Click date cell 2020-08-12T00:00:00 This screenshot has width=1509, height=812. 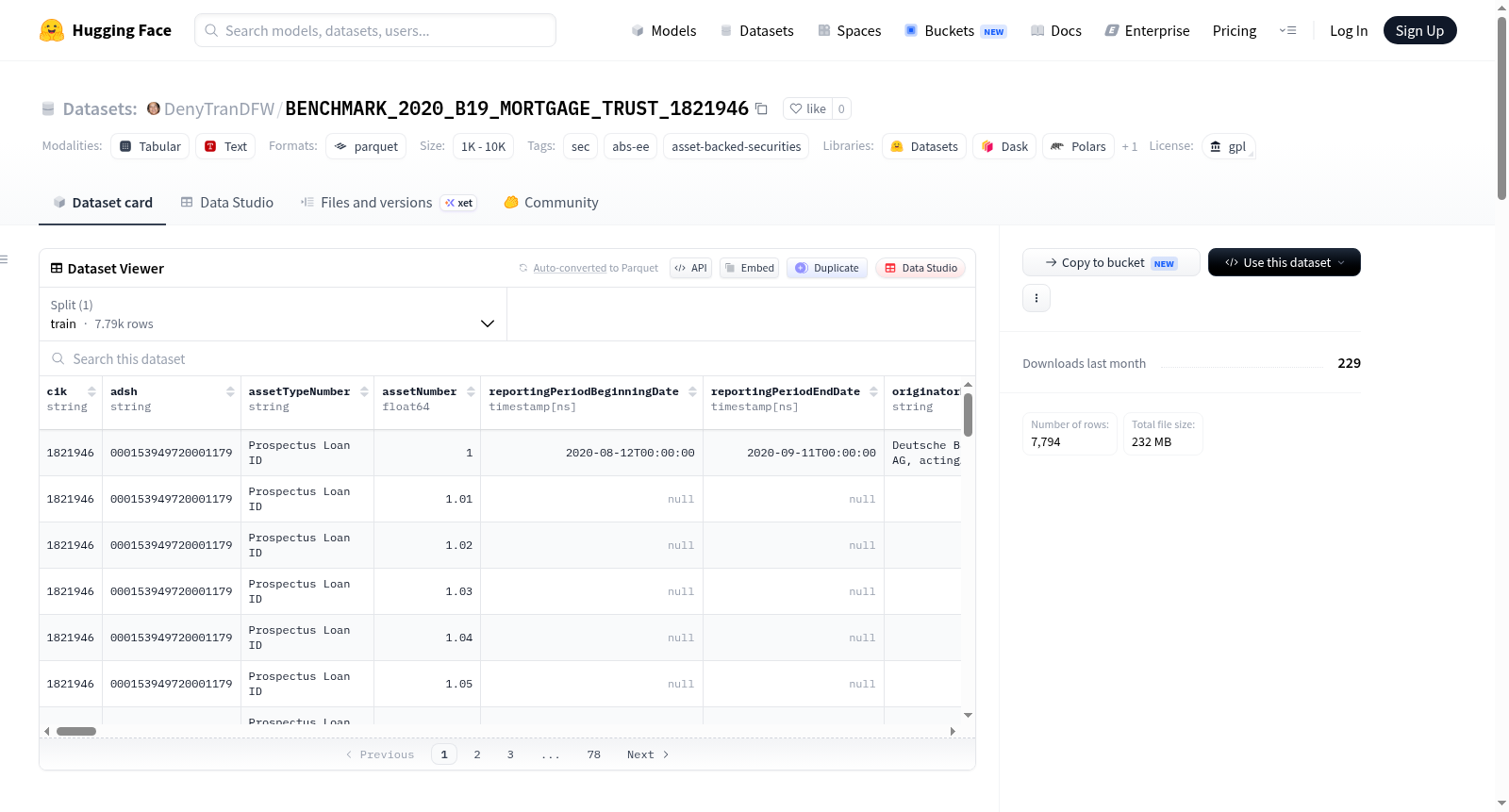click(591, 453)
